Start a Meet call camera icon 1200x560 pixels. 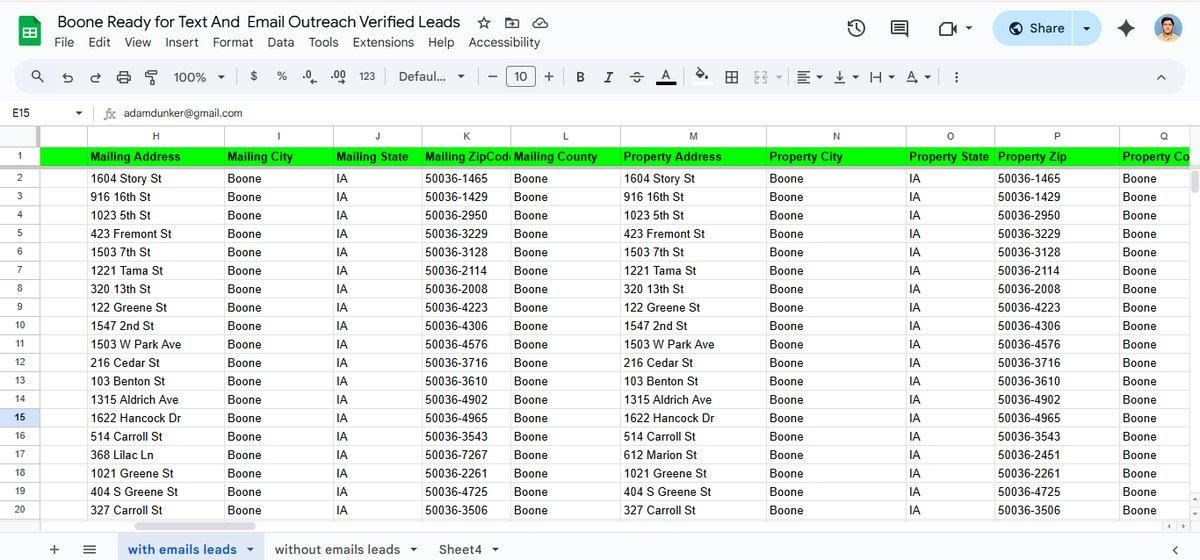click(x=948, y=29)
